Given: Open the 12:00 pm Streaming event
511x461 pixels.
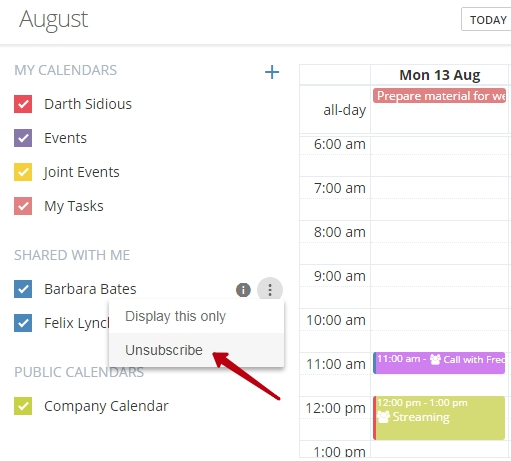Looking at the screenshot, I should [439, 418].
